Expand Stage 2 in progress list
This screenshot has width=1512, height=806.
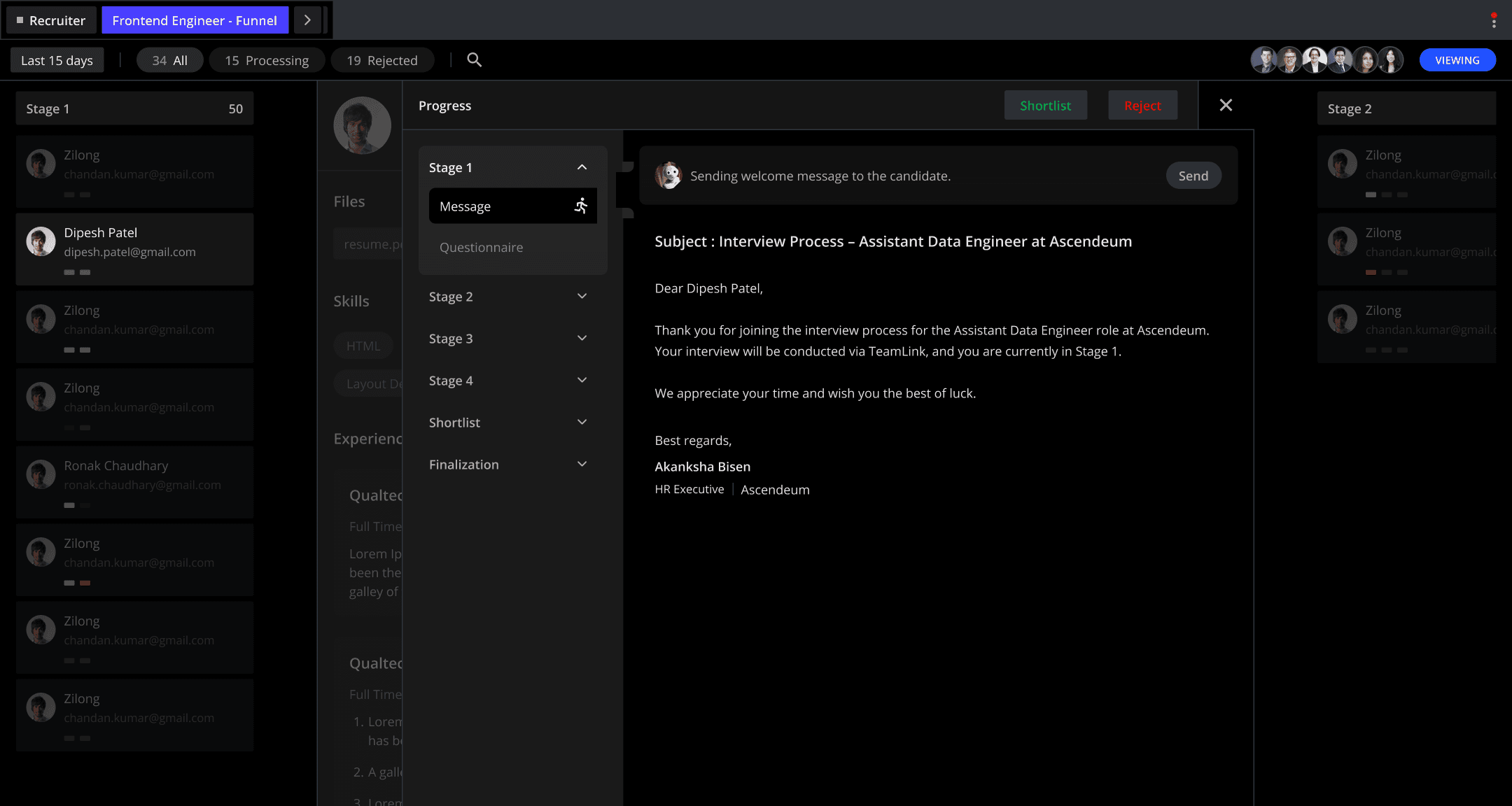click(582, 297)
